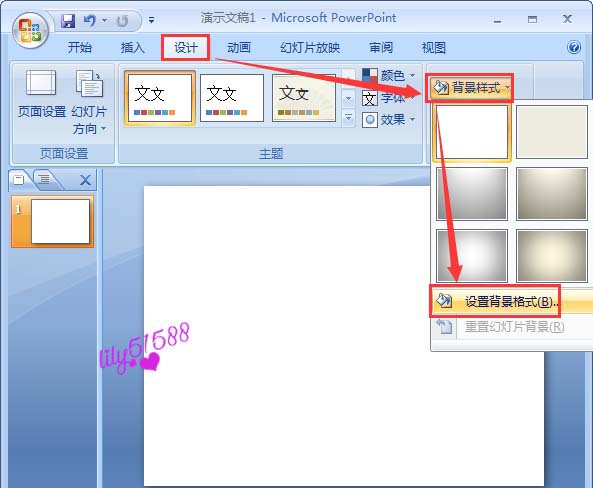Screen dimensions: 593x488
Task: Click the Undo icon
Action: point(90,20)
